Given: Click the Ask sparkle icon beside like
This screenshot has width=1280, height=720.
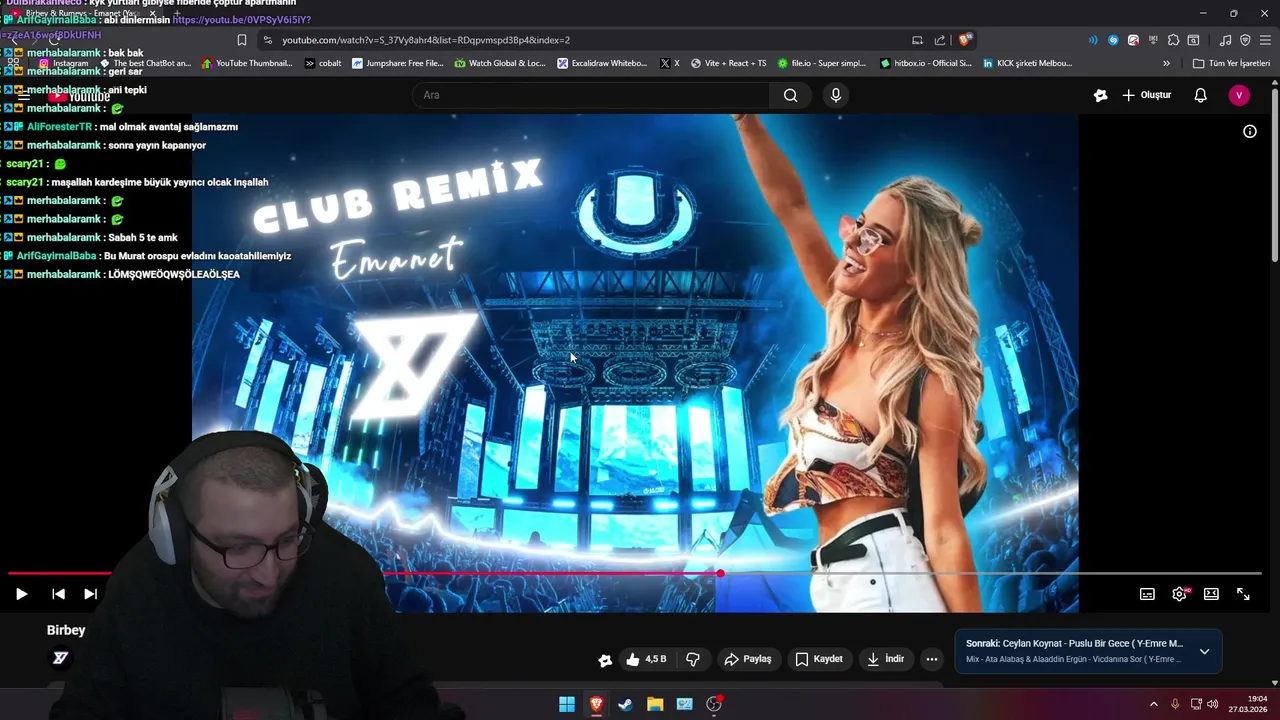Looking at the screenshot, I should coord(605,659).
